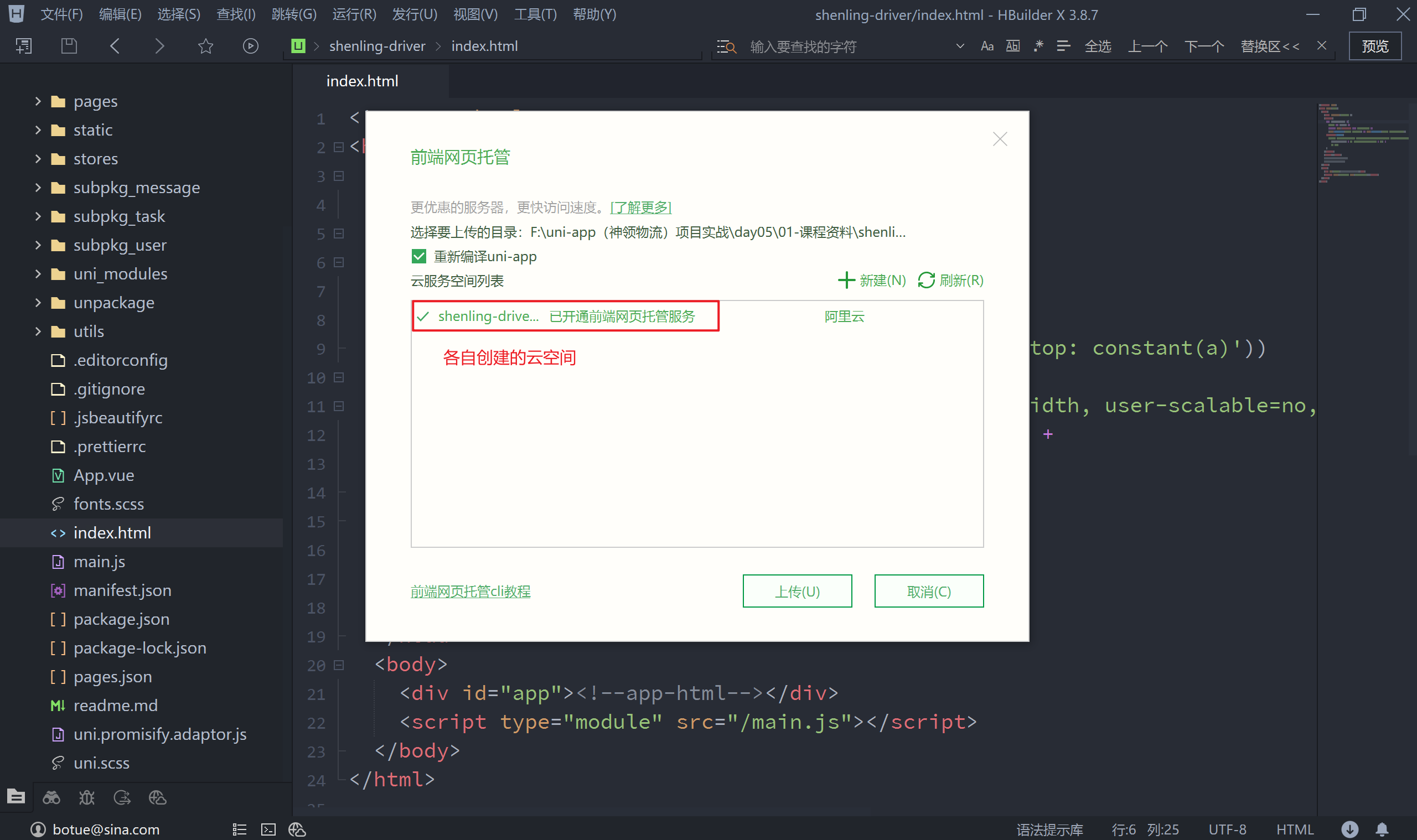
Task: Open the 发行(U) menu
Action: tap(415, 14)
